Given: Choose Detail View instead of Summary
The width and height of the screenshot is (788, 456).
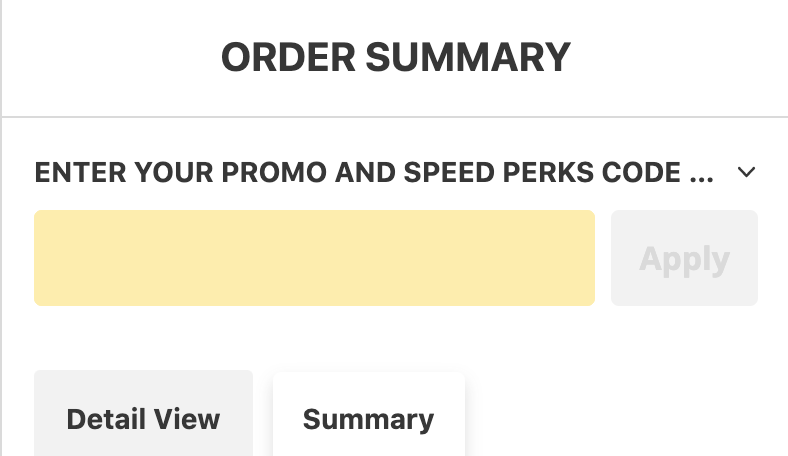Looking at the screenshot, I should pos(143,417).
